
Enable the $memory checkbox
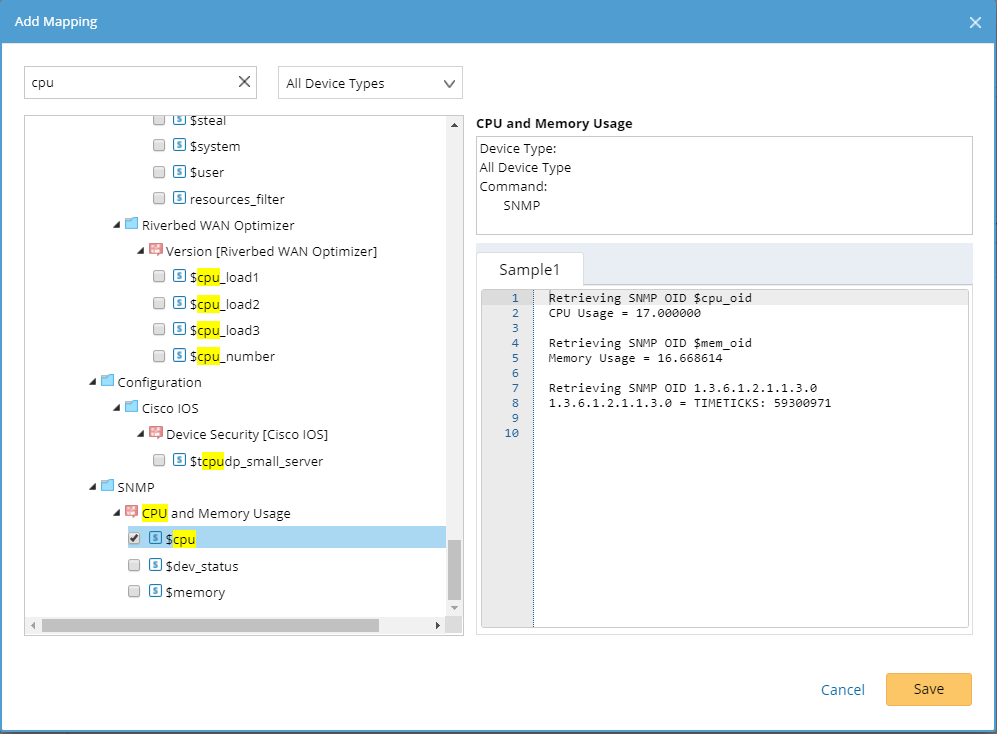click(135, 592)
